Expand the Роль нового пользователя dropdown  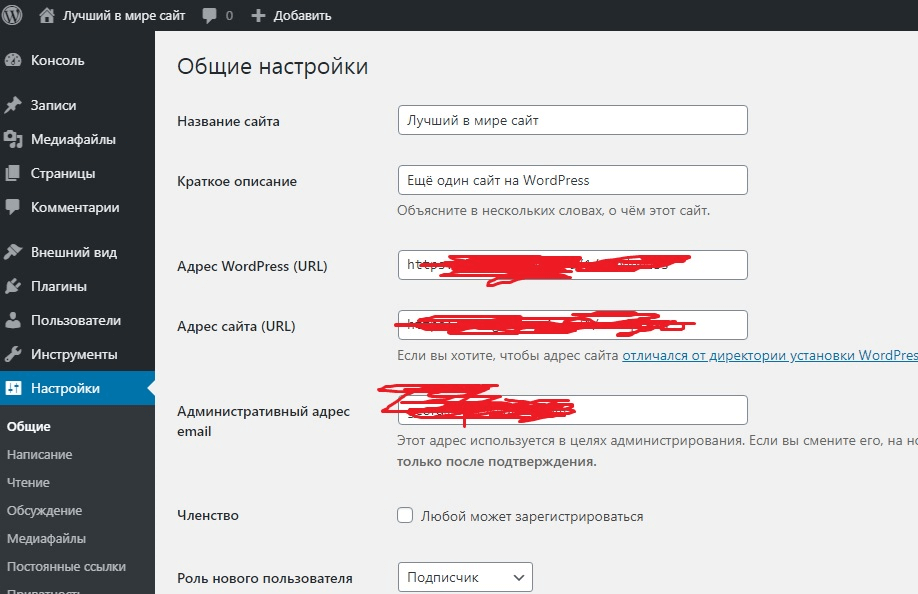click(x=465, y=577)
